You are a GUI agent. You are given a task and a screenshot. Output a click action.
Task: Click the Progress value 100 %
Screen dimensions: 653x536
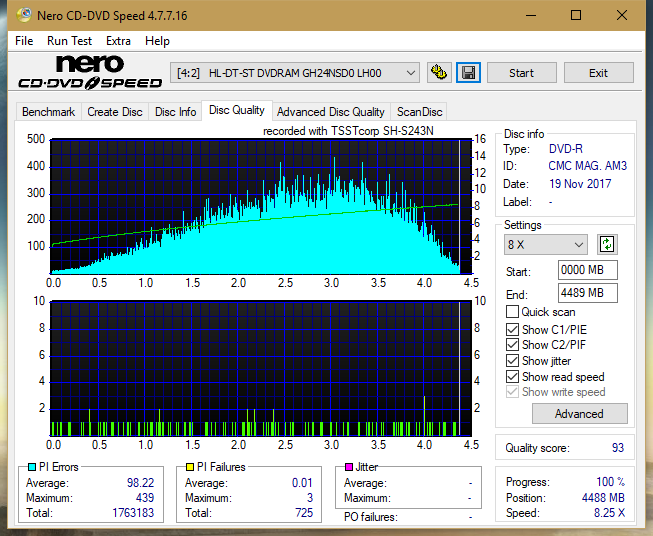tap(611, 482)
